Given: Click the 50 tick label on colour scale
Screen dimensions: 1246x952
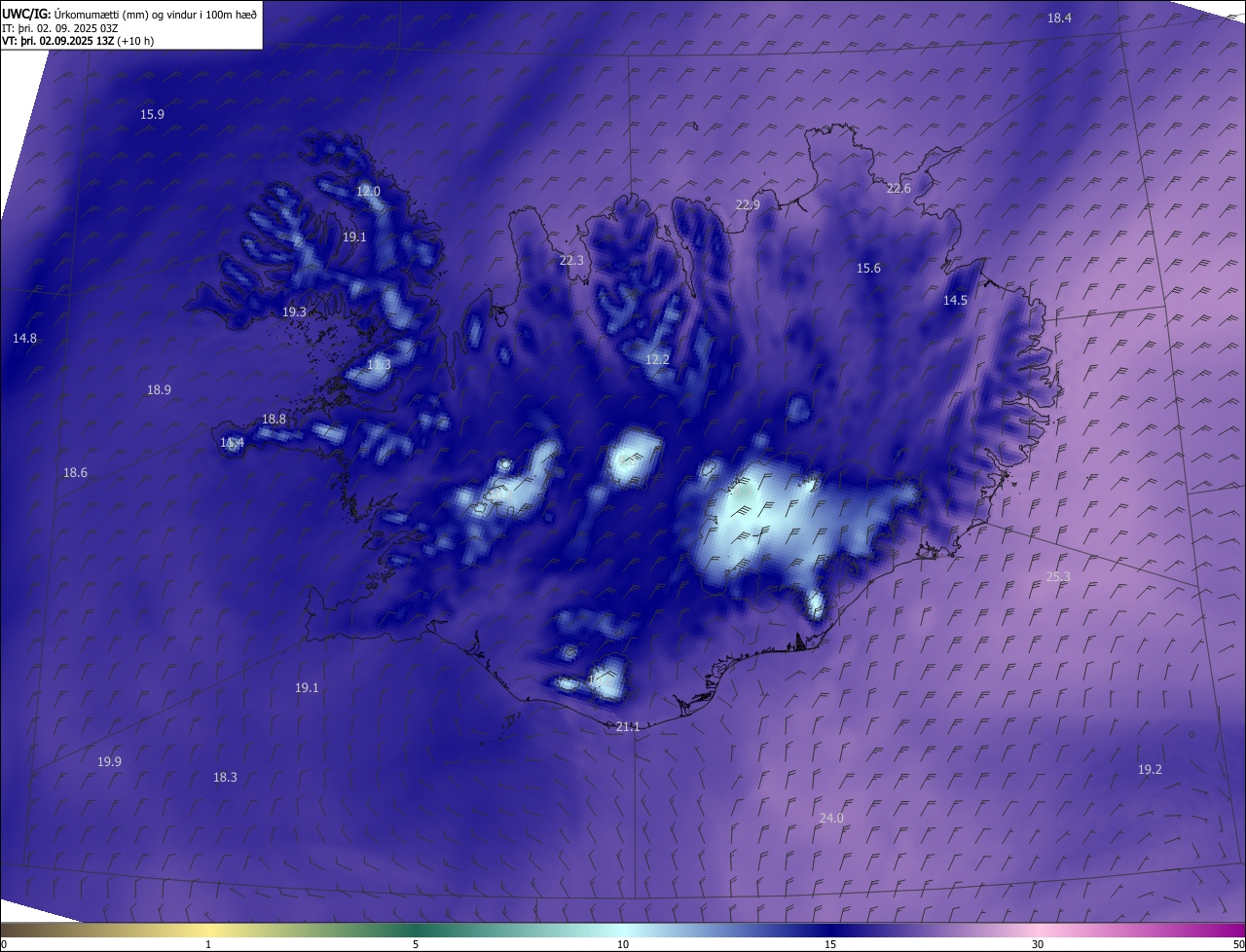Looking at the screenshot, I should tap(1238, 944).
